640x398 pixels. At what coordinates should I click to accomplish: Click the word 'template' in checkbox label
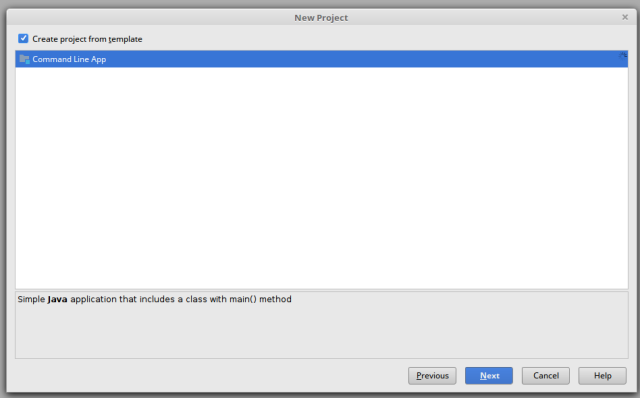coord(125,39)
